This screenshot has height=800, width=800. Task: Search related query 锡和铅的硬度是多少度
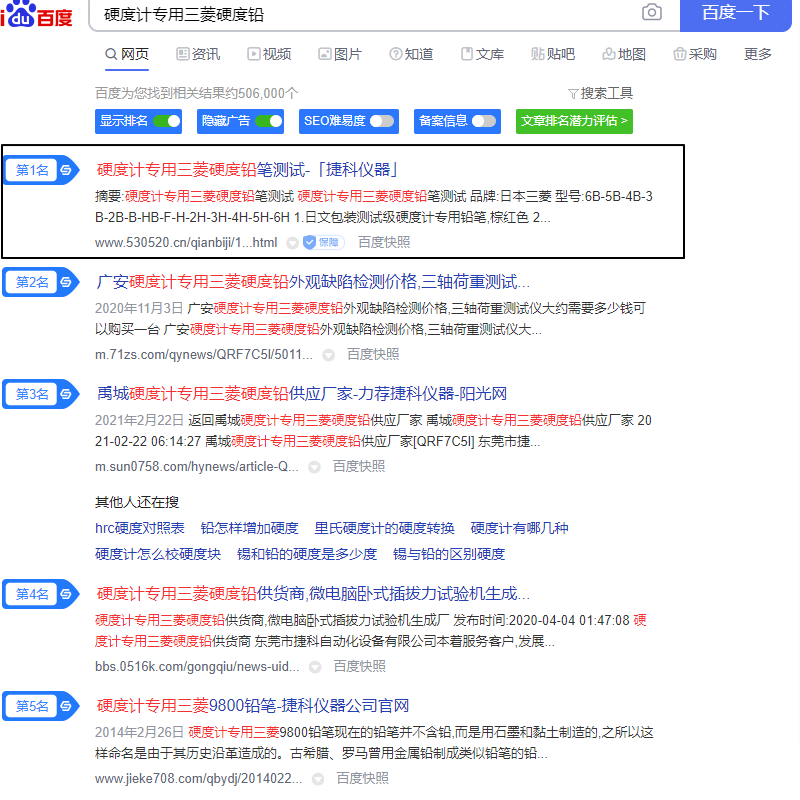307,555
